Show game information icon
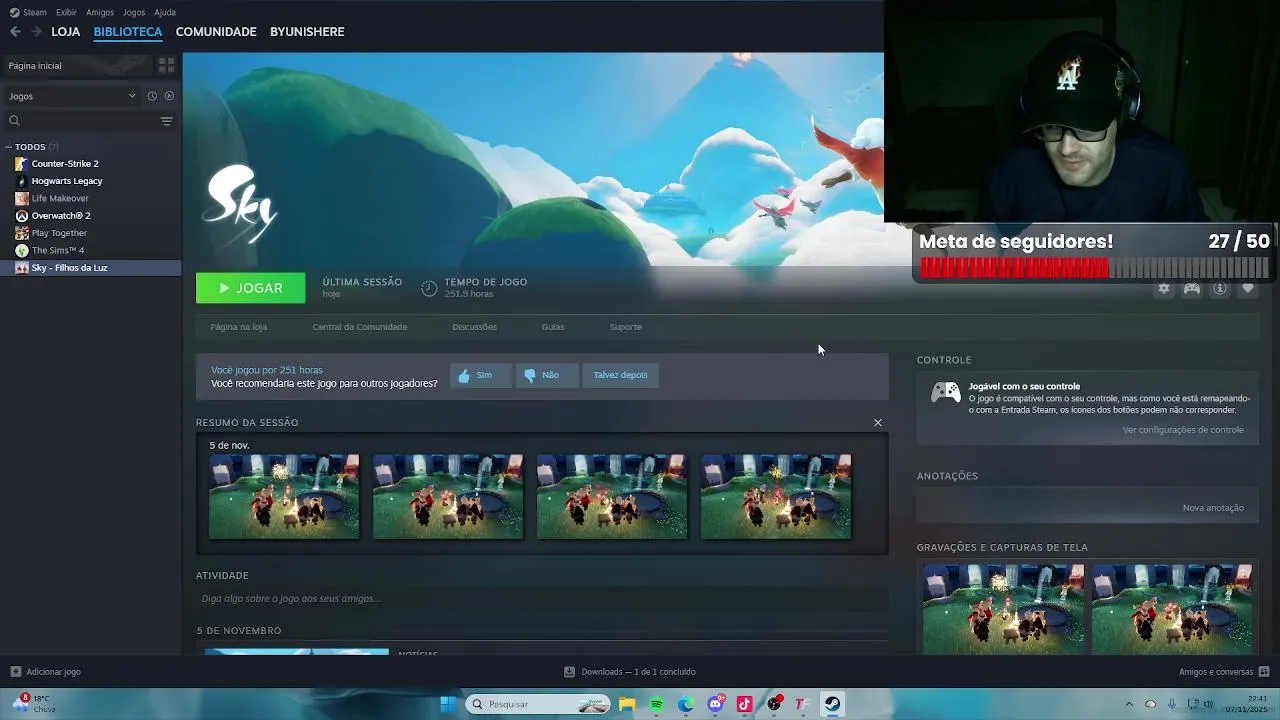The image size is (1280, 720). [x=1220, y=288]
